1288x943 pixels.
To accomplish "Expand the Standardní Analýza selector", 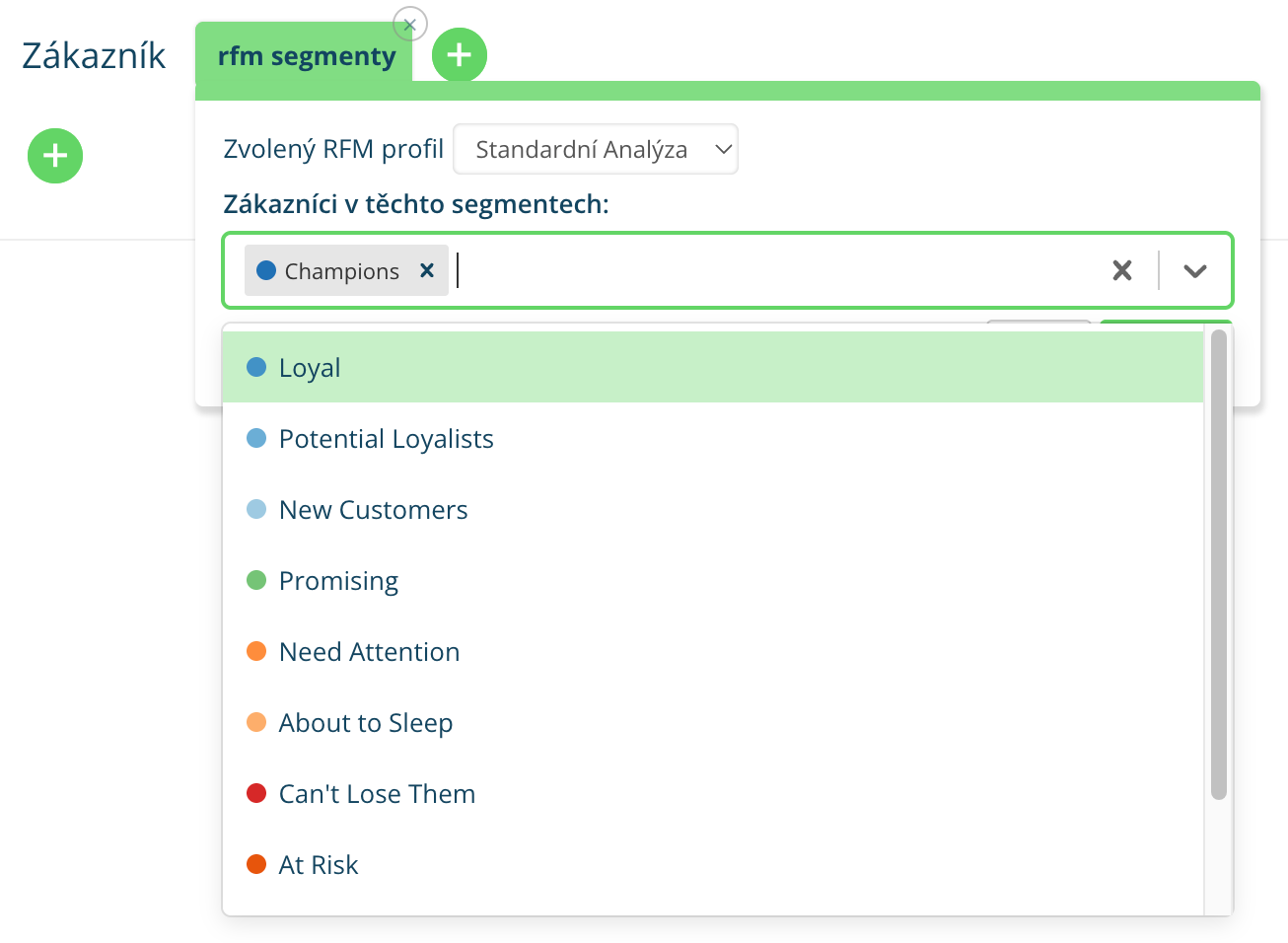I will (595, 149).
